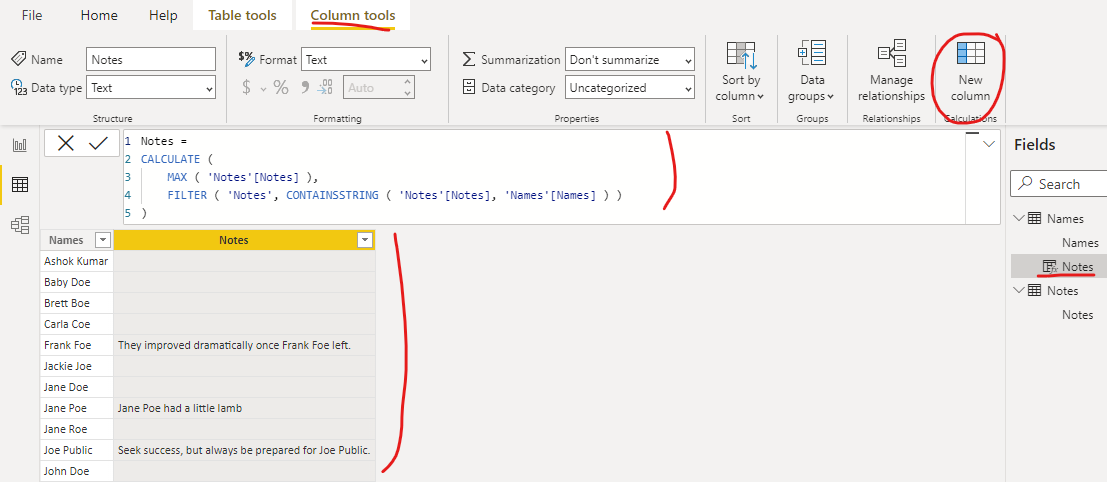Click the thousands separator comma icon
This screenshot has width=1107, height=482.
click(305, 87)
